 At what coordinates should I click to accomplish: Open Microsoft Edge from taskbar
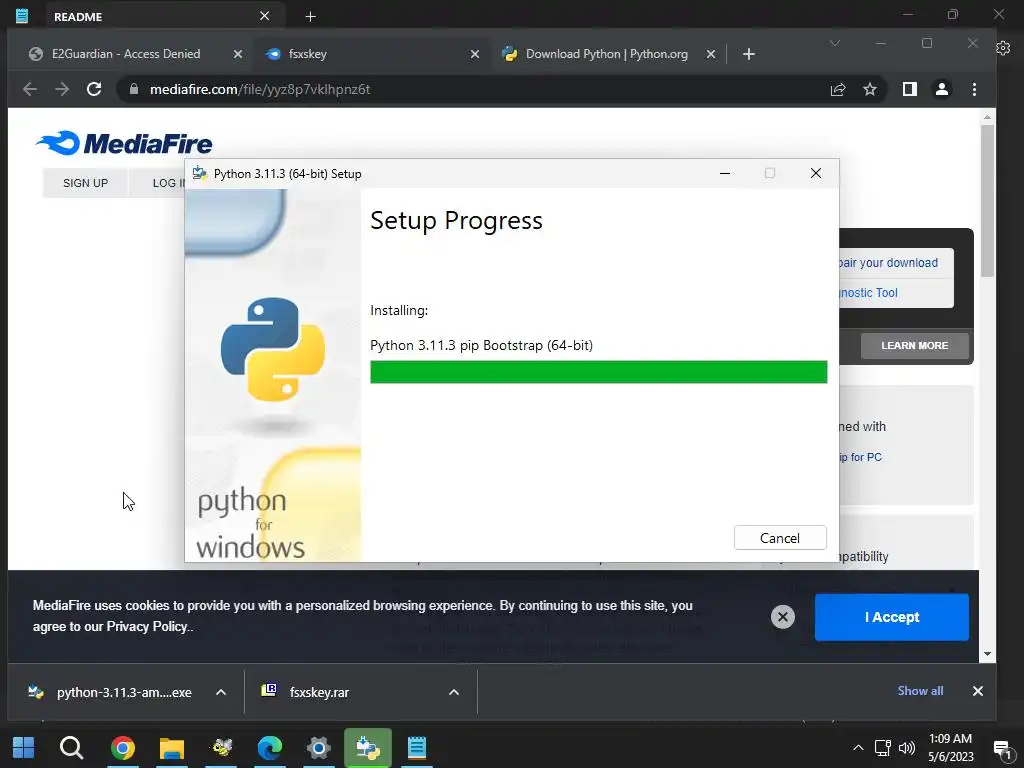270,748
